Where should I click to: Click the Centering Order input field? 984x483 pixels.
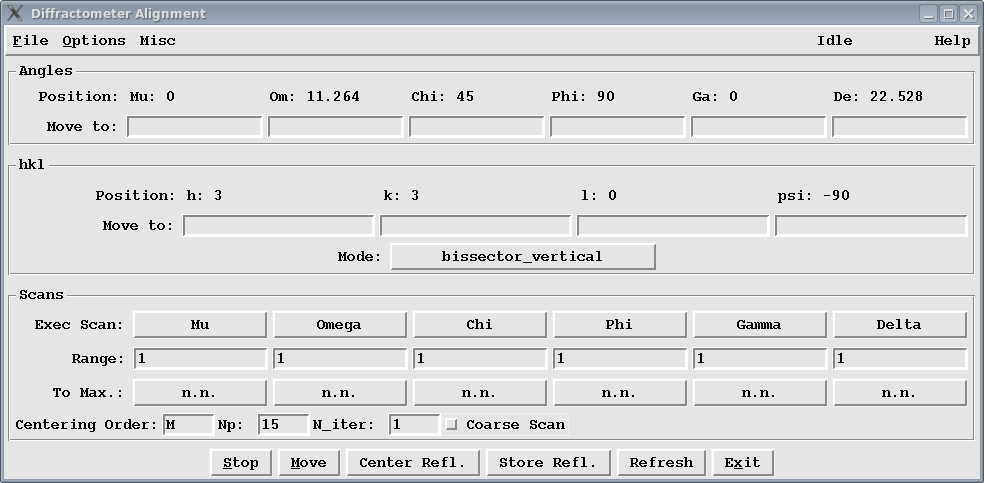click(188, 425)
